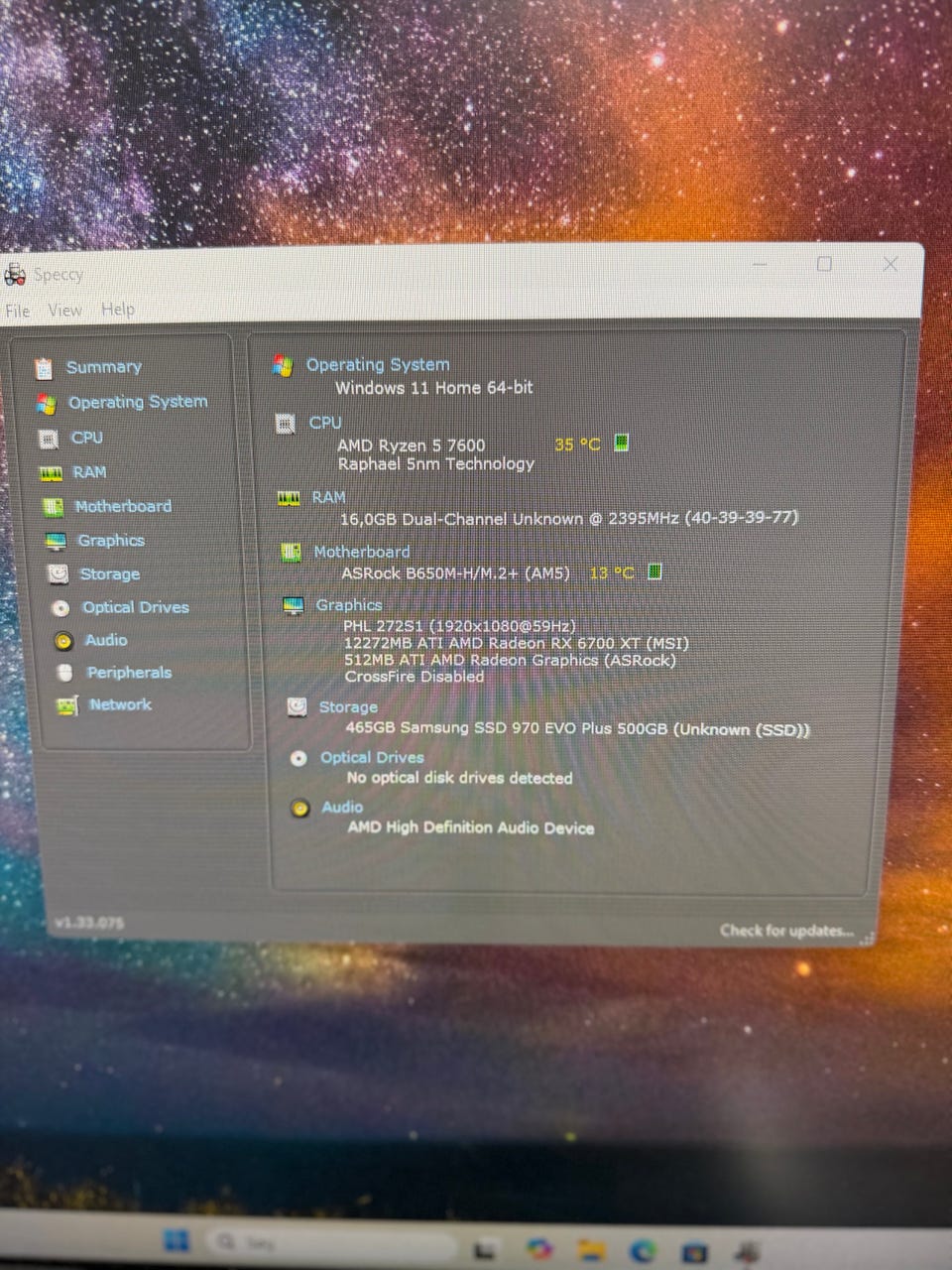Open the Operating System heading link in summary
952x1270 pixels.
[378, 365]
